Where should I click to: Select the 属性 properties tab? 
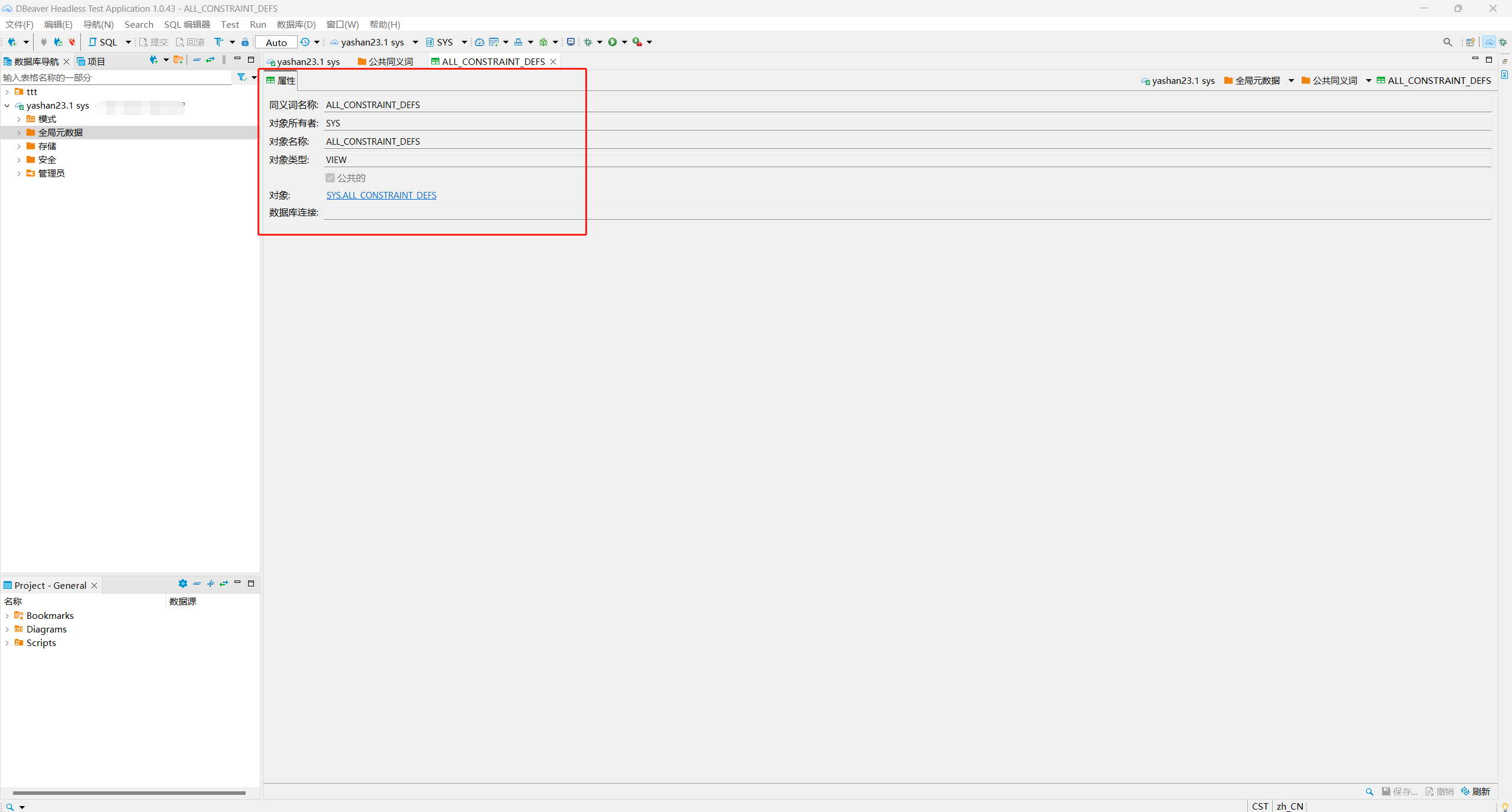pos(281,80)
